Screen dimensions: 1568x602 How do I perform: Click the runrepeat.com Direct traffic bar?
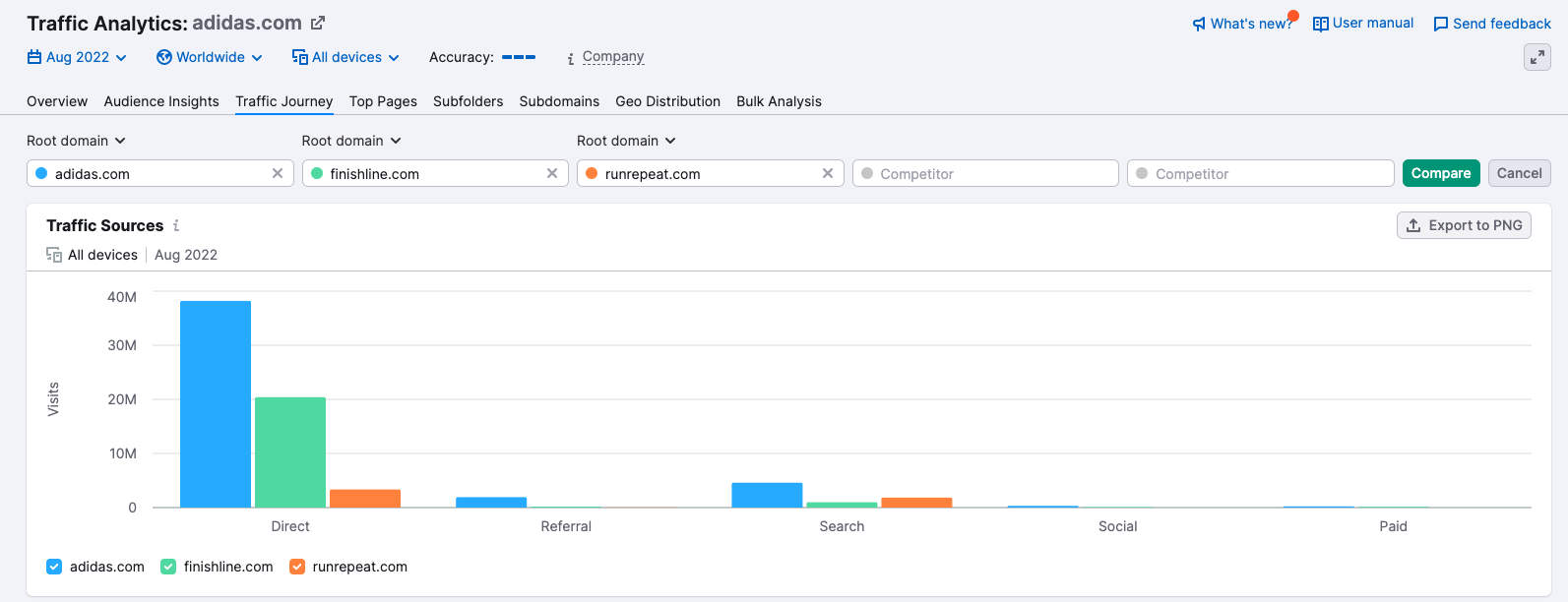click(365, 499)
